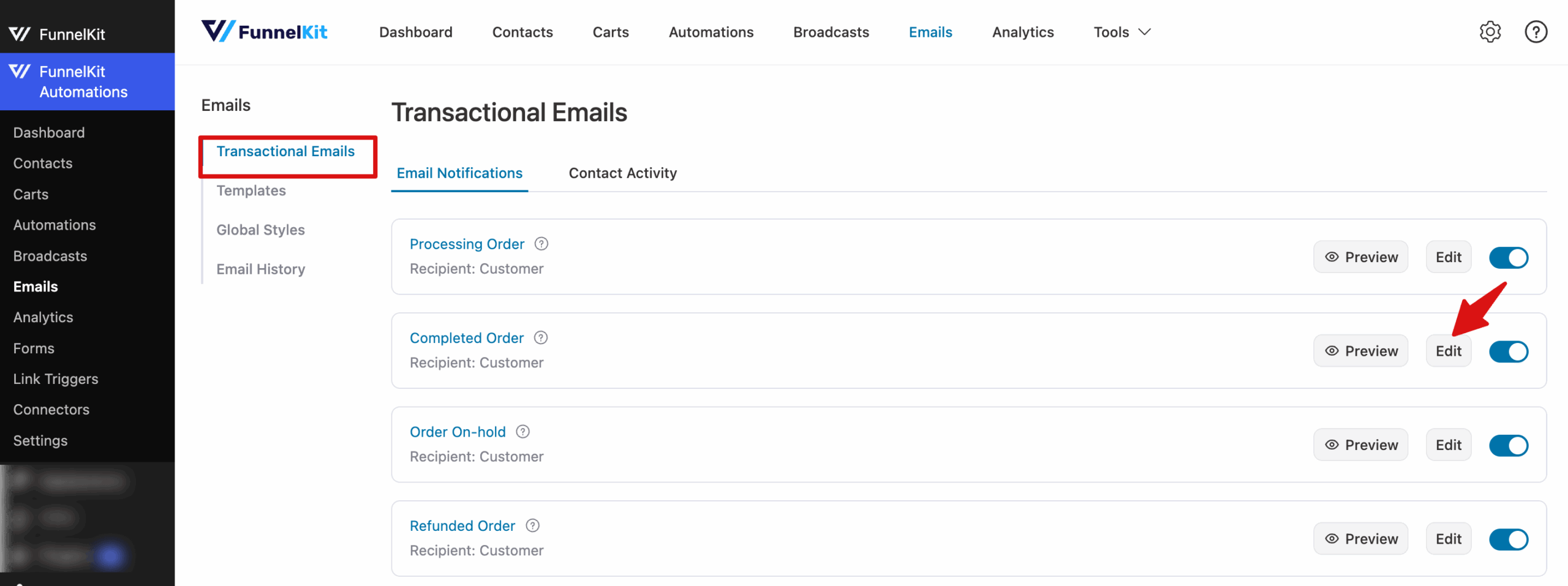Screen dimensions: 1568x586
Task: Open Carts in top navigation
Action: pos(610,32)
